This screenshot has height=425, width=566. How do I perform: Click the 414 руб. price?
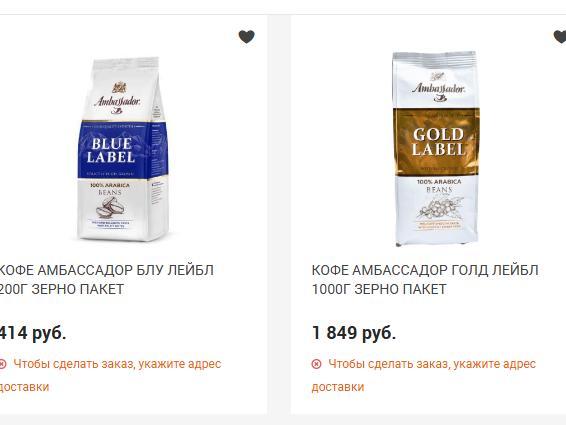click(x=33, y=333)
